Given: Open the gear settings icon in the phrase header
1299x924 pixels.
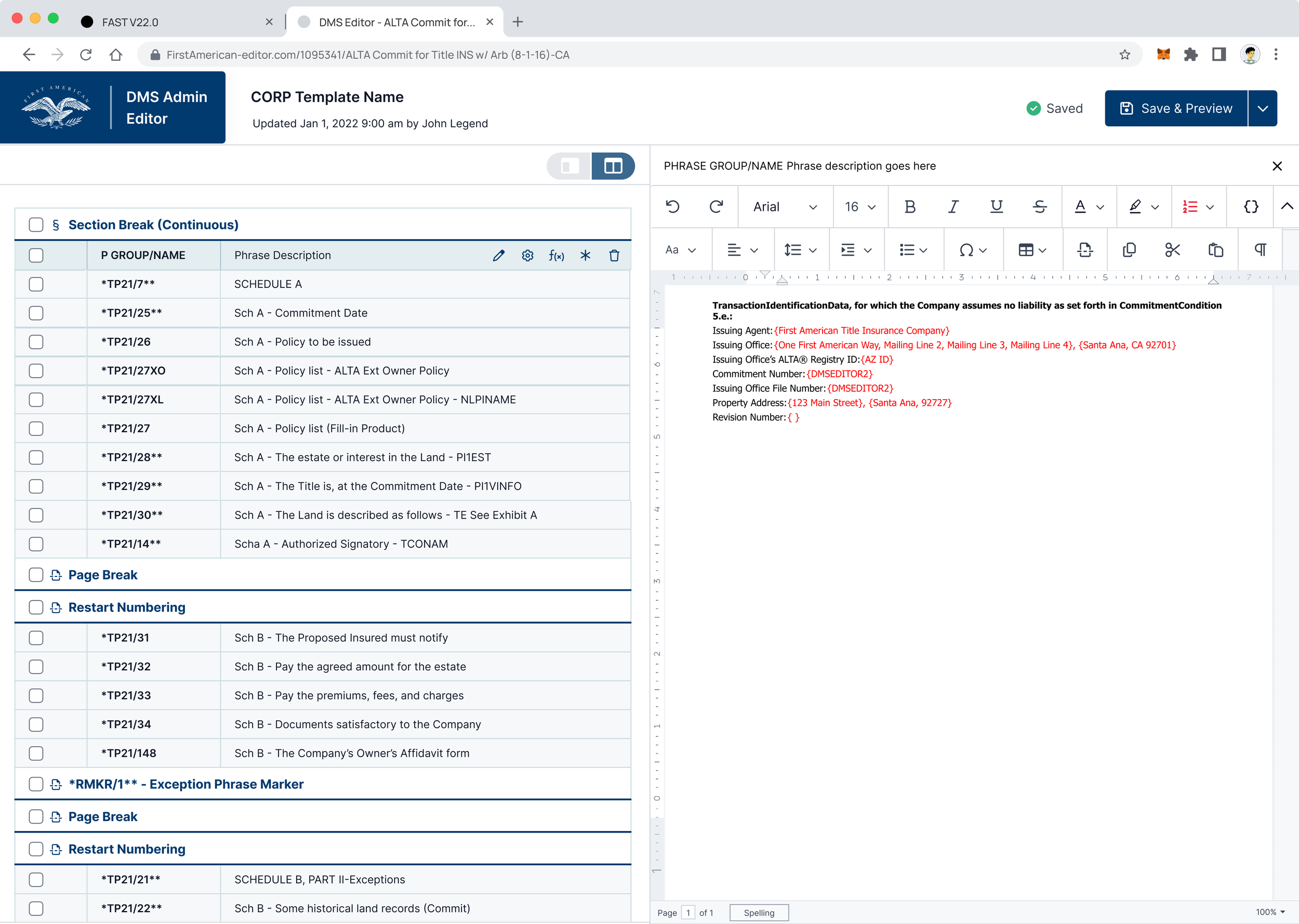Looking at the screenshot, I should pyautogui.click(x=527, y=256).
